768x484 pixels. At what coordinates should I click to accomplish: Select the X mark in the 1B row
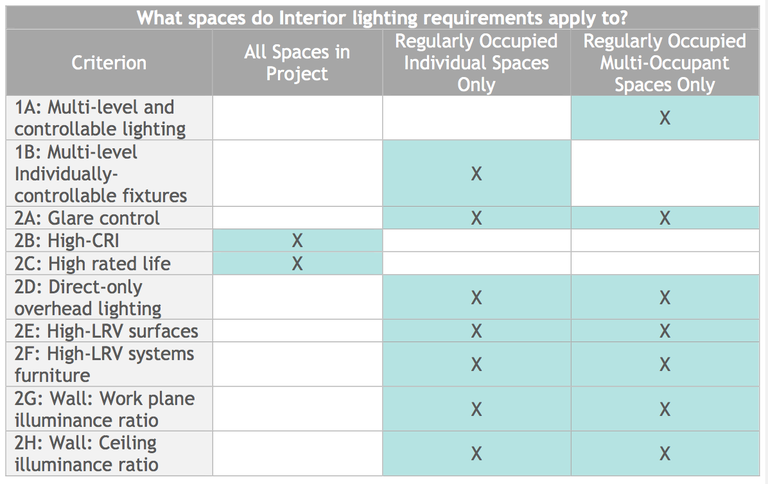pyautogui.click(x=476, y=174)
